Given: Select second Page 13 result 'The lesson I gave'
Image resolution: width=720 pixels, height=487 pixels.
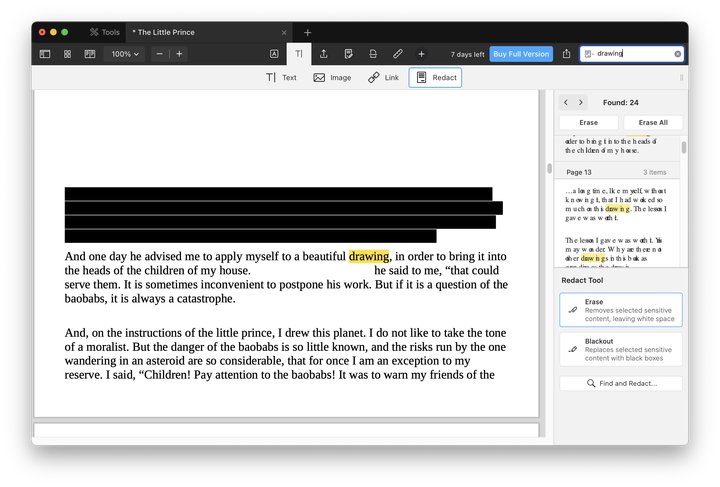Looking at the screenshot, I should click(x=616, y=252).
